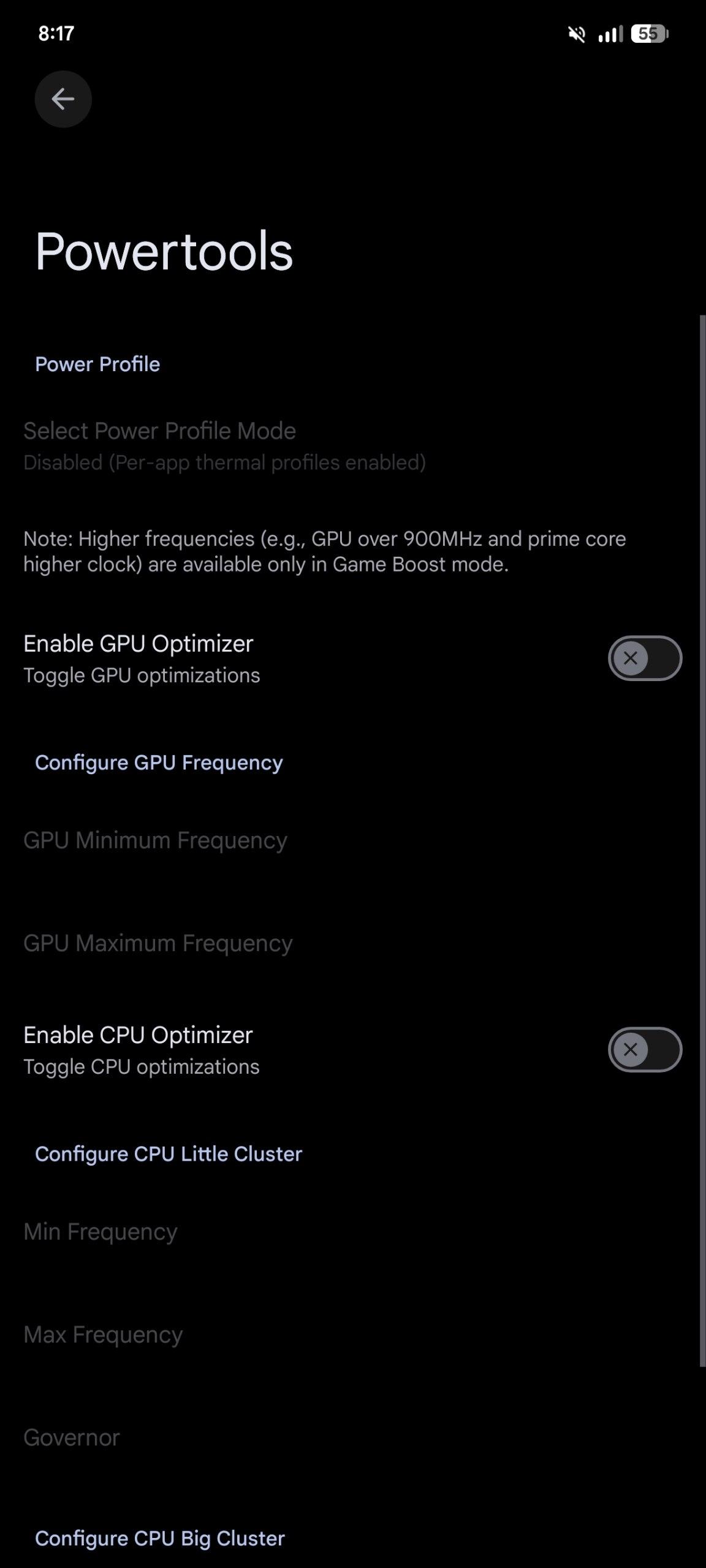Tap Configure CPU Little Cluster header
Image resolution: width=706 pixels, height=1568 pixels.
[x=169, y=1154]
